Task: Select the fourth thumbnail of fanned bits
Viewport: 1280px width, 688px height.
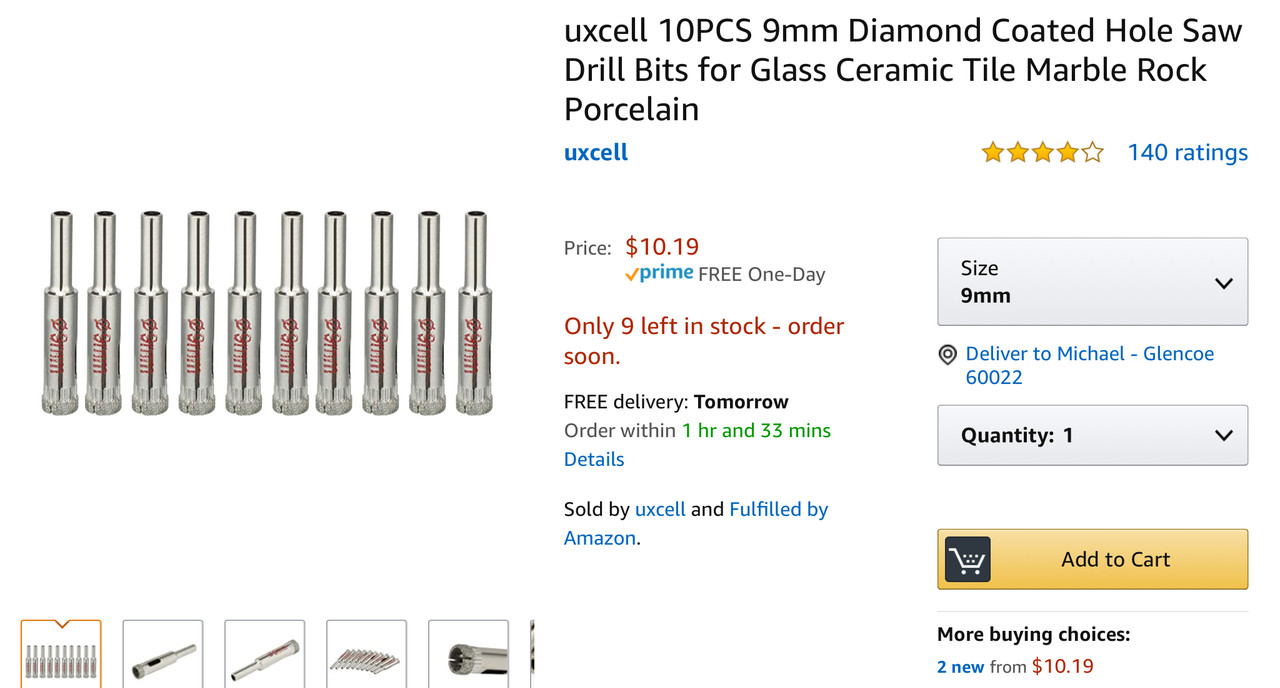Action: click(x=367, y=655)
